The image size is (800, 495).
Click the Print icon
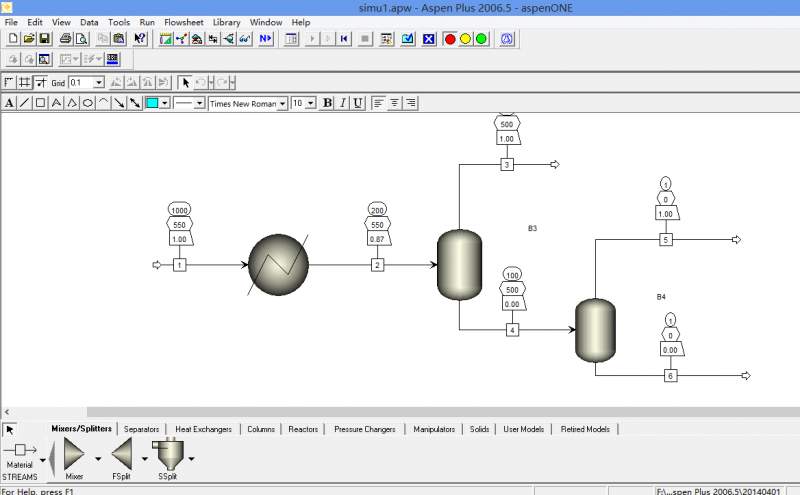[66, 39]
